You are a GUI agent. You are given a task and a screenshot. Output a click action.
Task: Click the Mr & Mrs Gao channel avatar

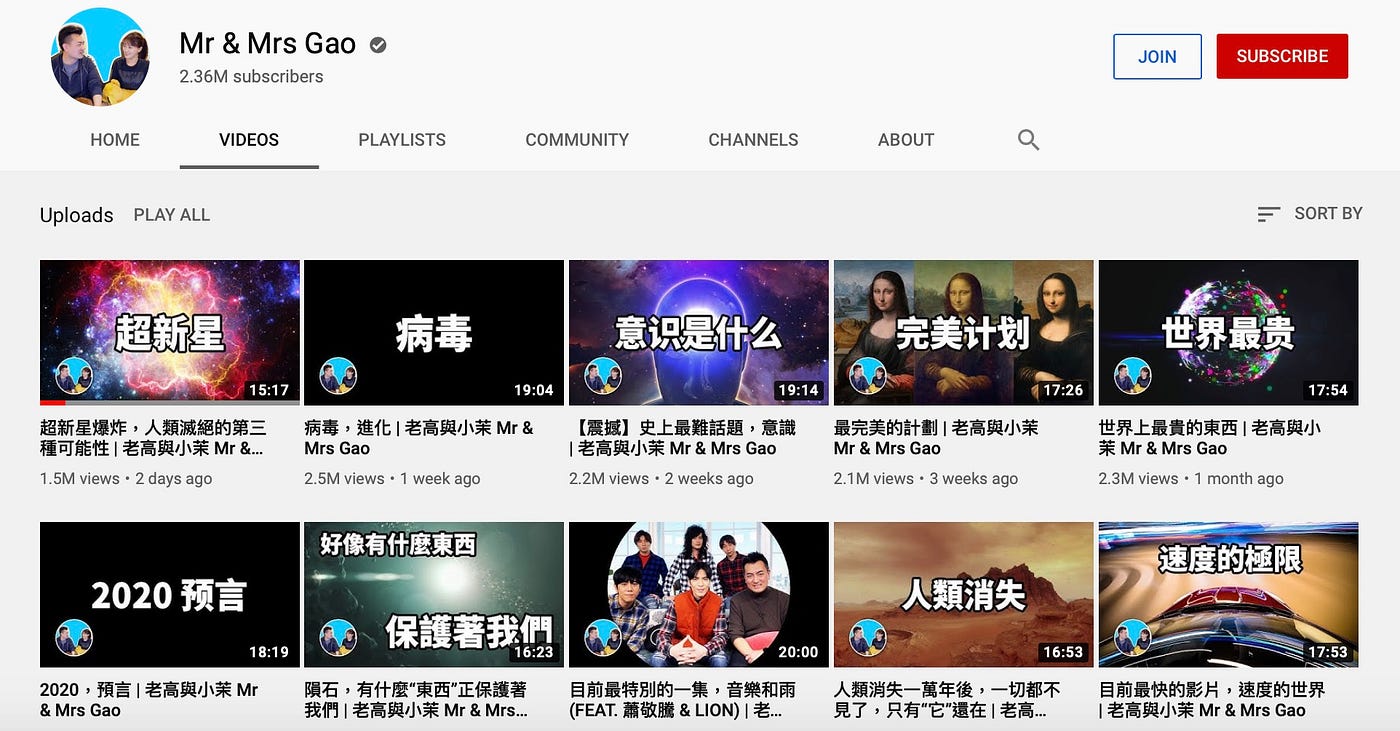point(100,57)
